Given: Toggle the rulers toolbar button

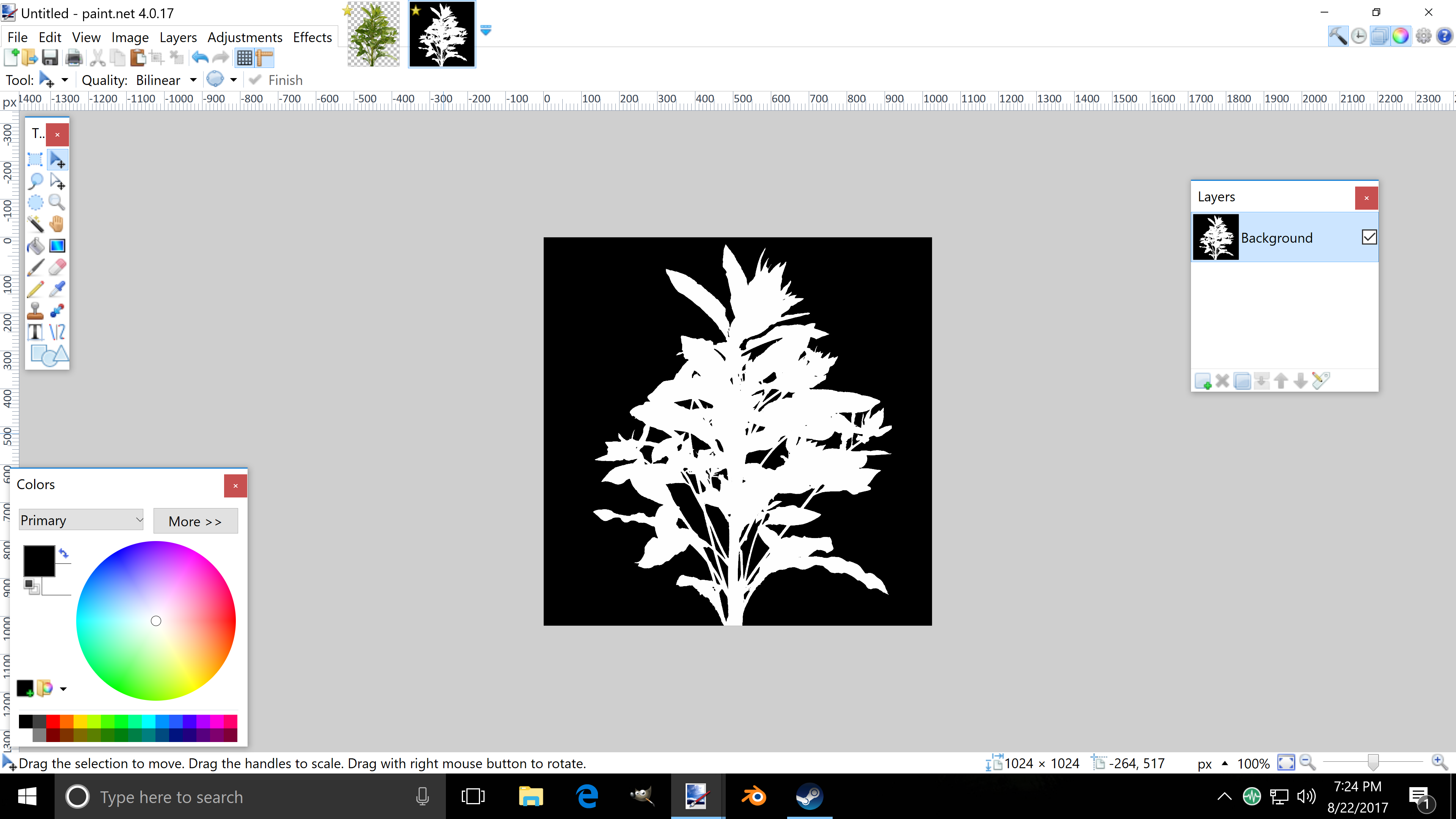Looking at the screenshot, I should tap(265, 58).
